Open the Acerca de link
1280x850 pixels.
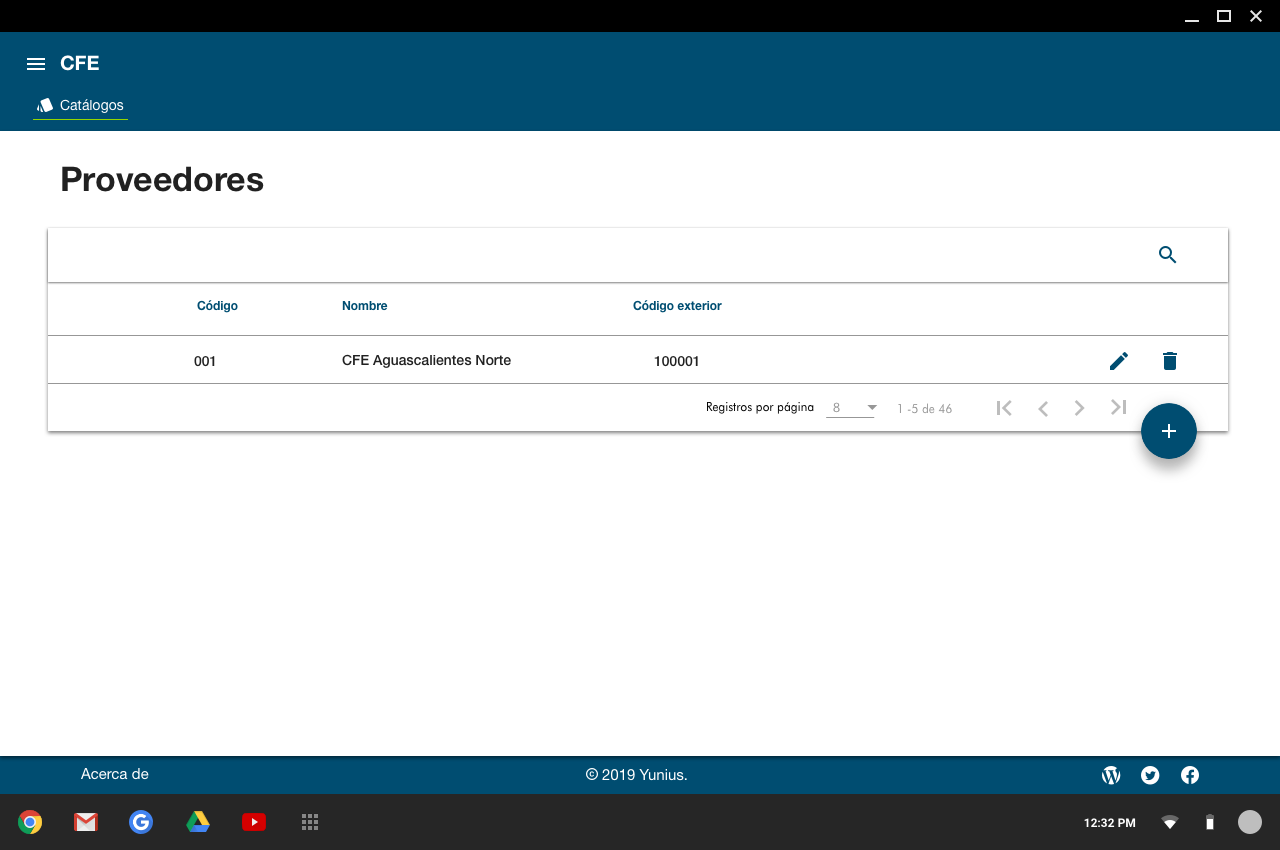(x=114, y=774)
